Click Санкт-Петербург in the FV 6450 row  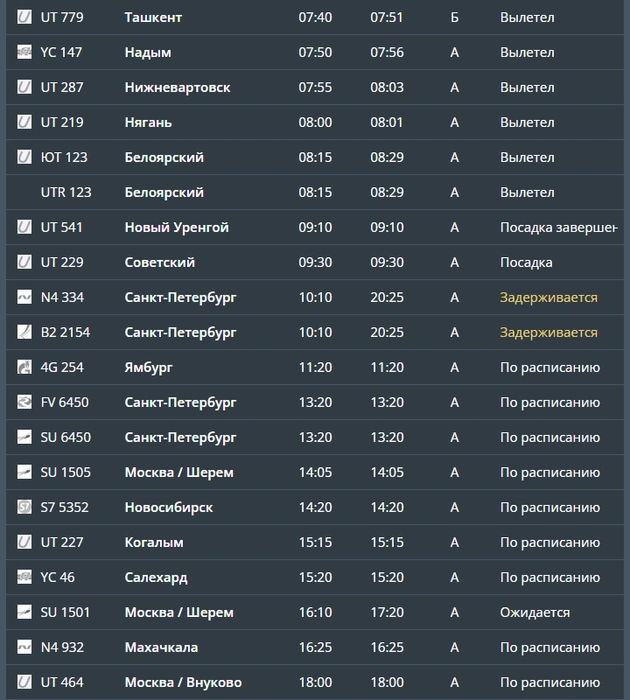[180, 402]
